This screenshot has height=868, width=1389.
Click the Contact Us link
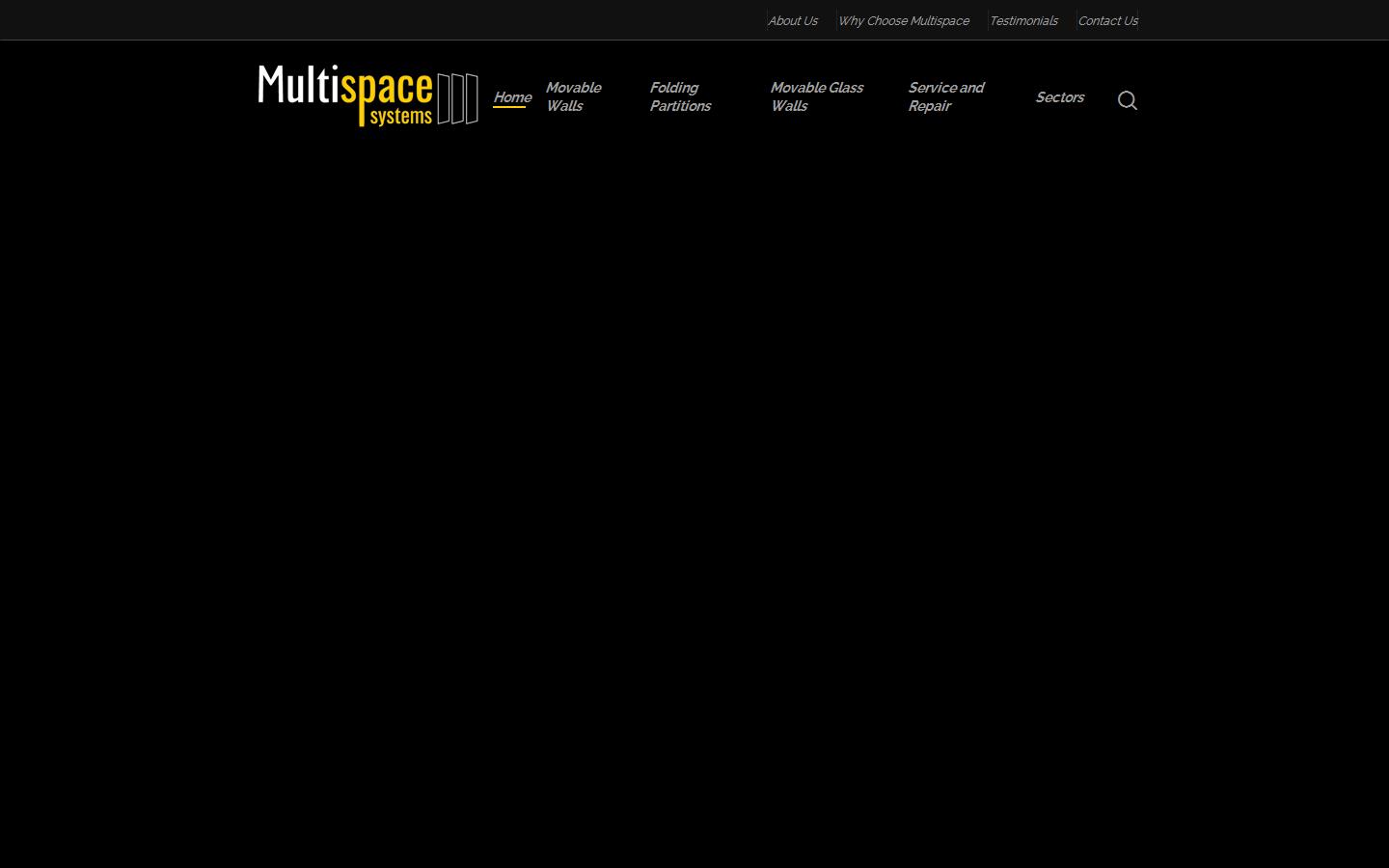pos(1107,20)
